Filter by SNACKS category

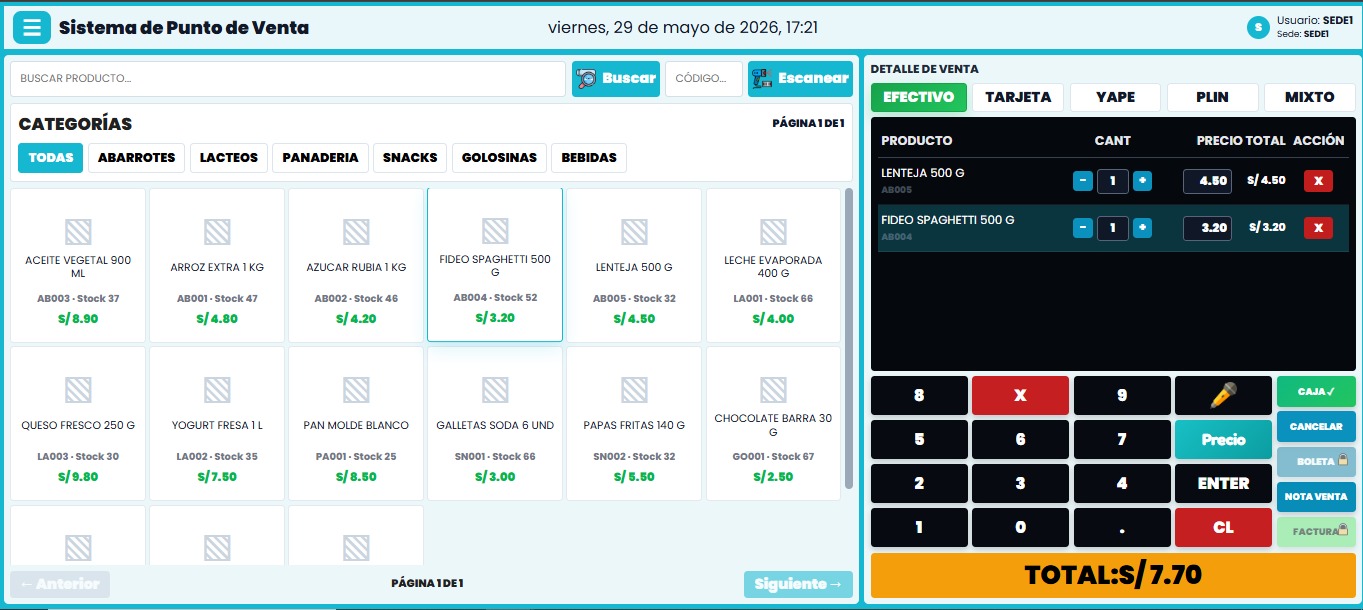click(410, 157)
